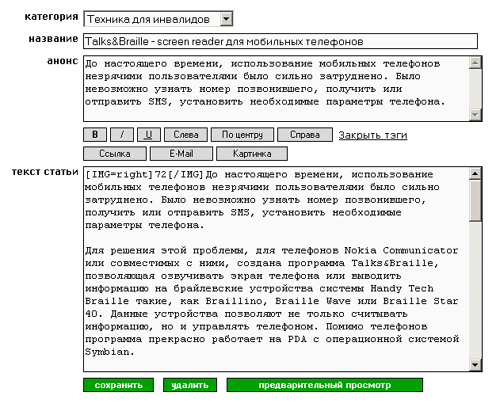Center text with По центру button
Screen dimensions: 500x411
[x=242, y=135]
